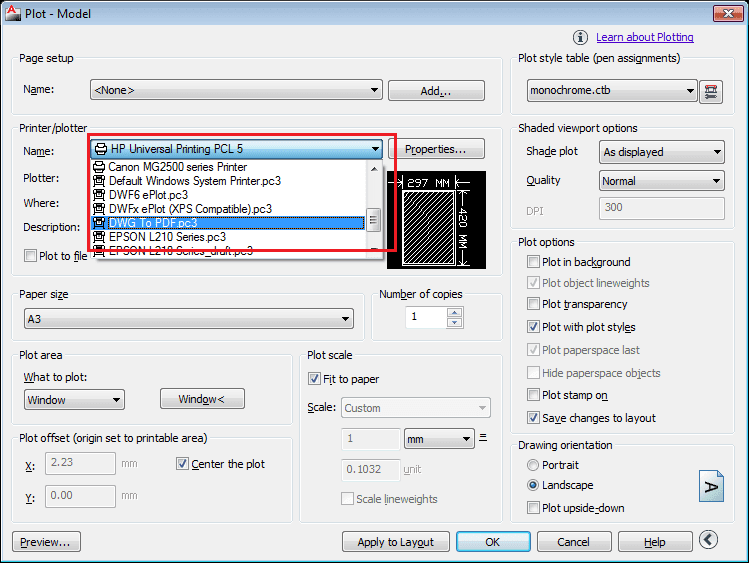Uncheck Fit to paper
Screen dimensions: 749x563
pyautogui.click(x=314, y=379)
